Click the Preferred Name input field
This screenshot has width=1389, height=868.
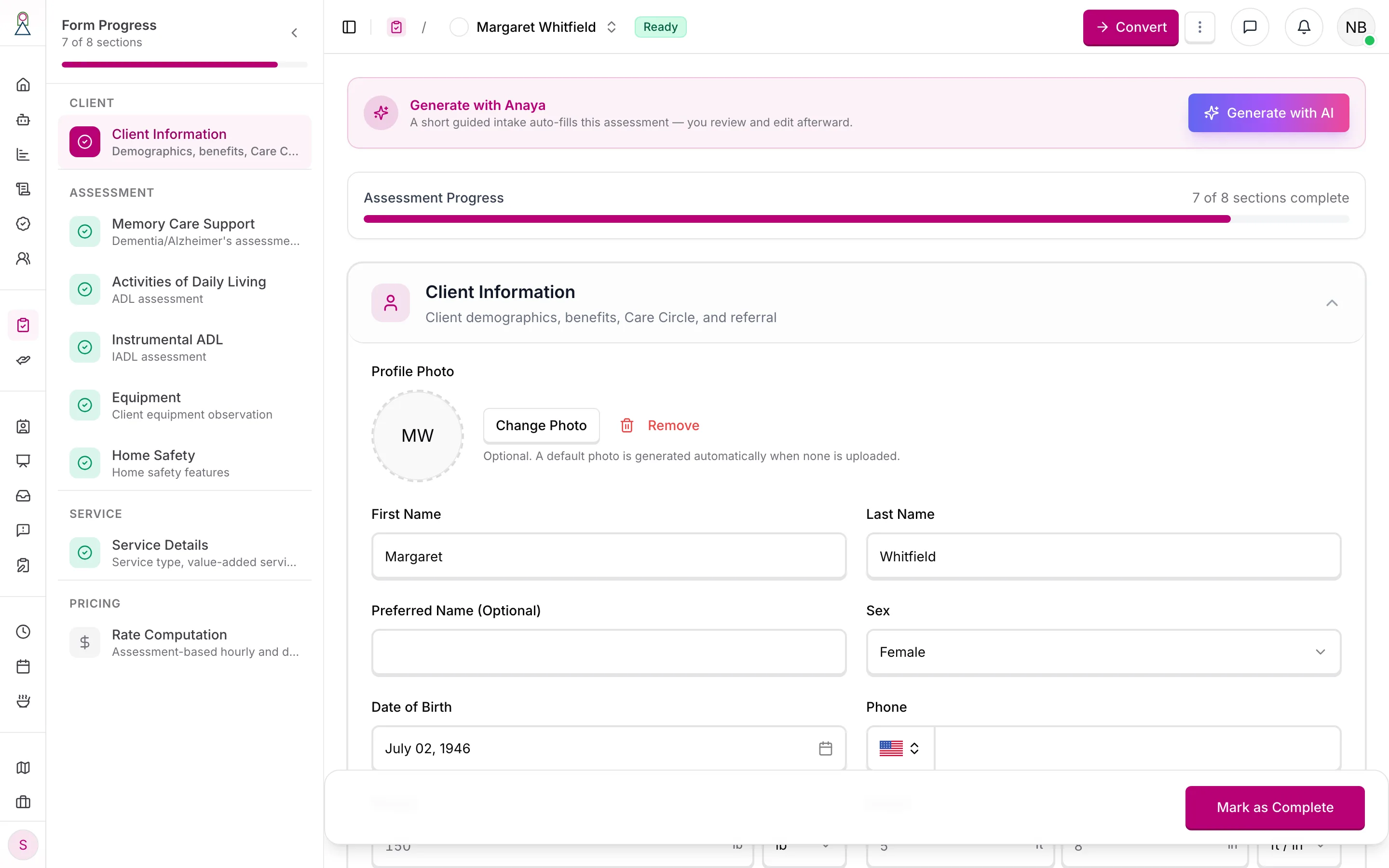[x=608, y=652]
